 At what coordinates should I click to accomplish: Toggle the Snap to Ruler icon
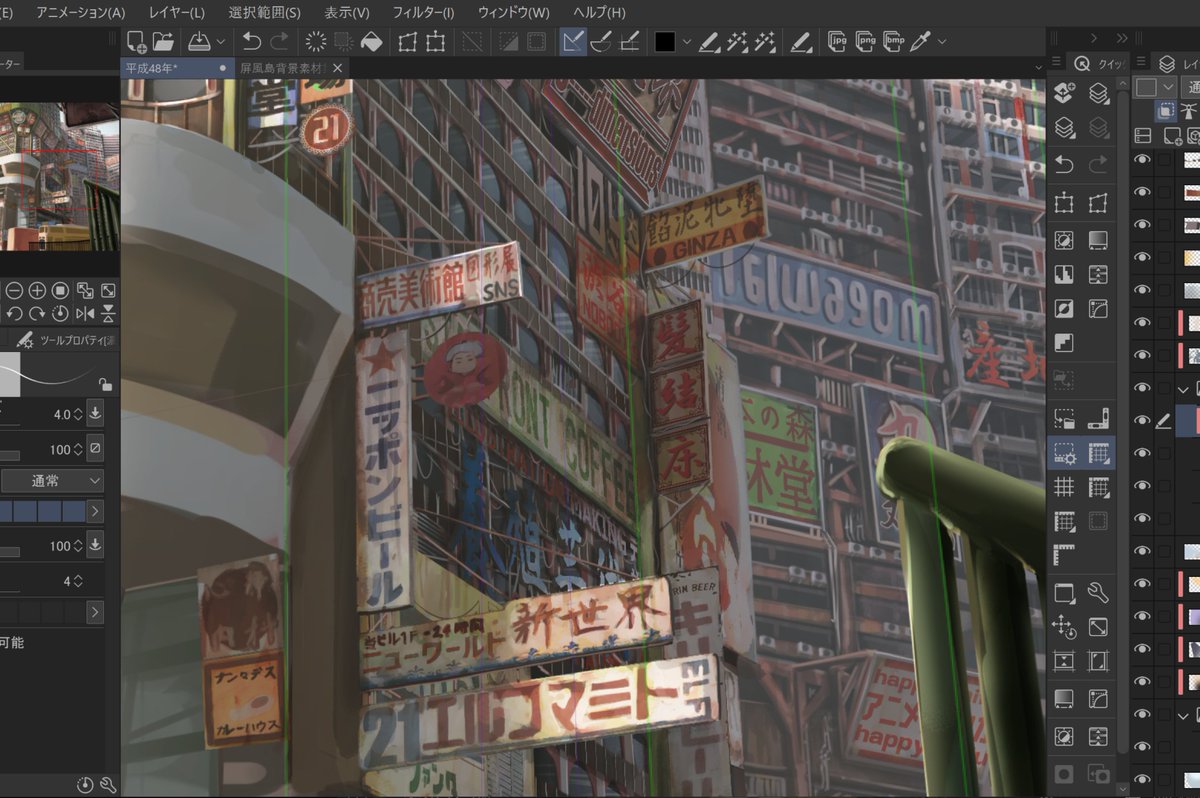pyautogui.click(x=573, y=42)
